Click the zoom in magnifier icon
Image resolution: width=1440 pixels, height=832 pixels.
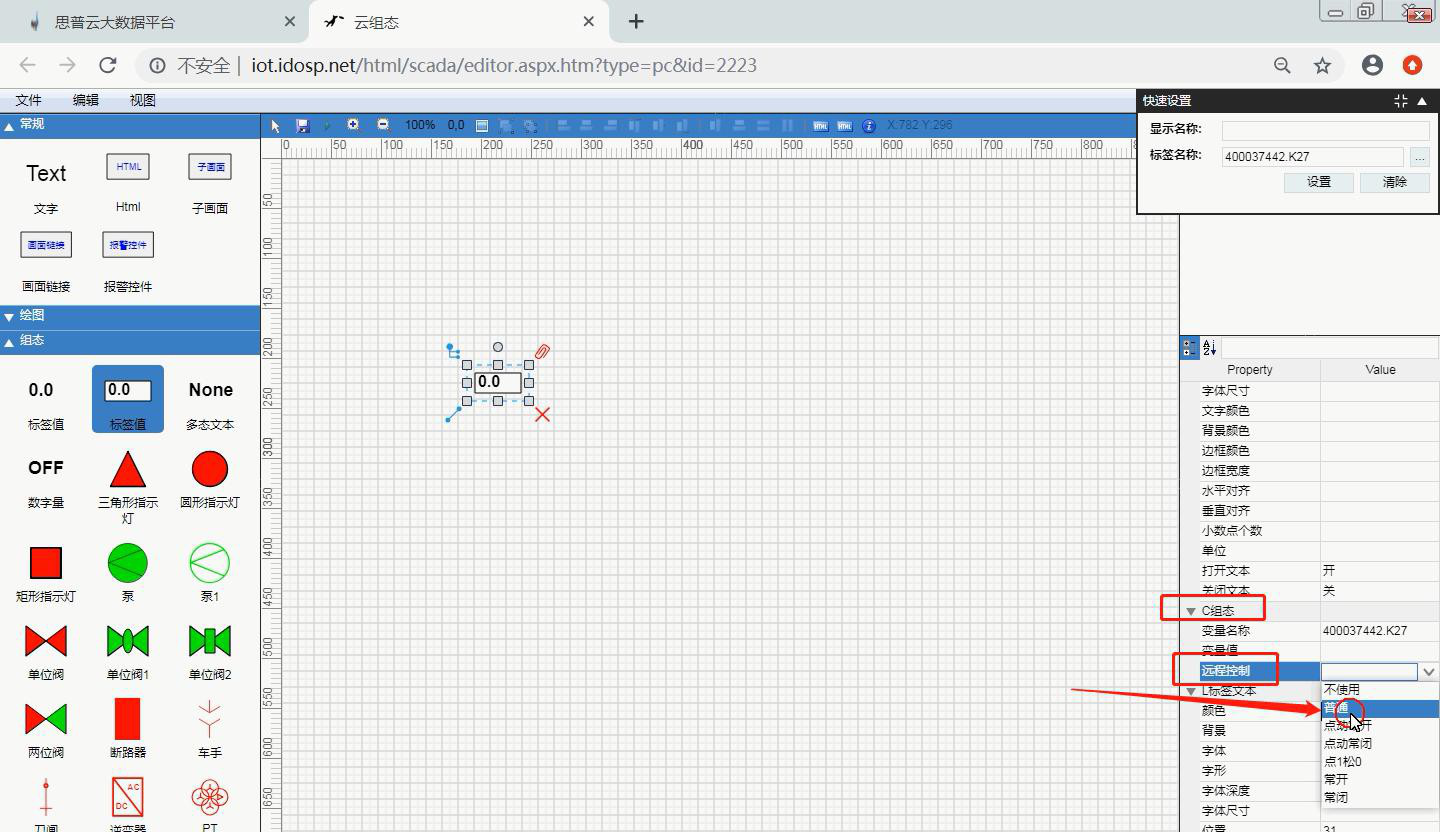353,125
